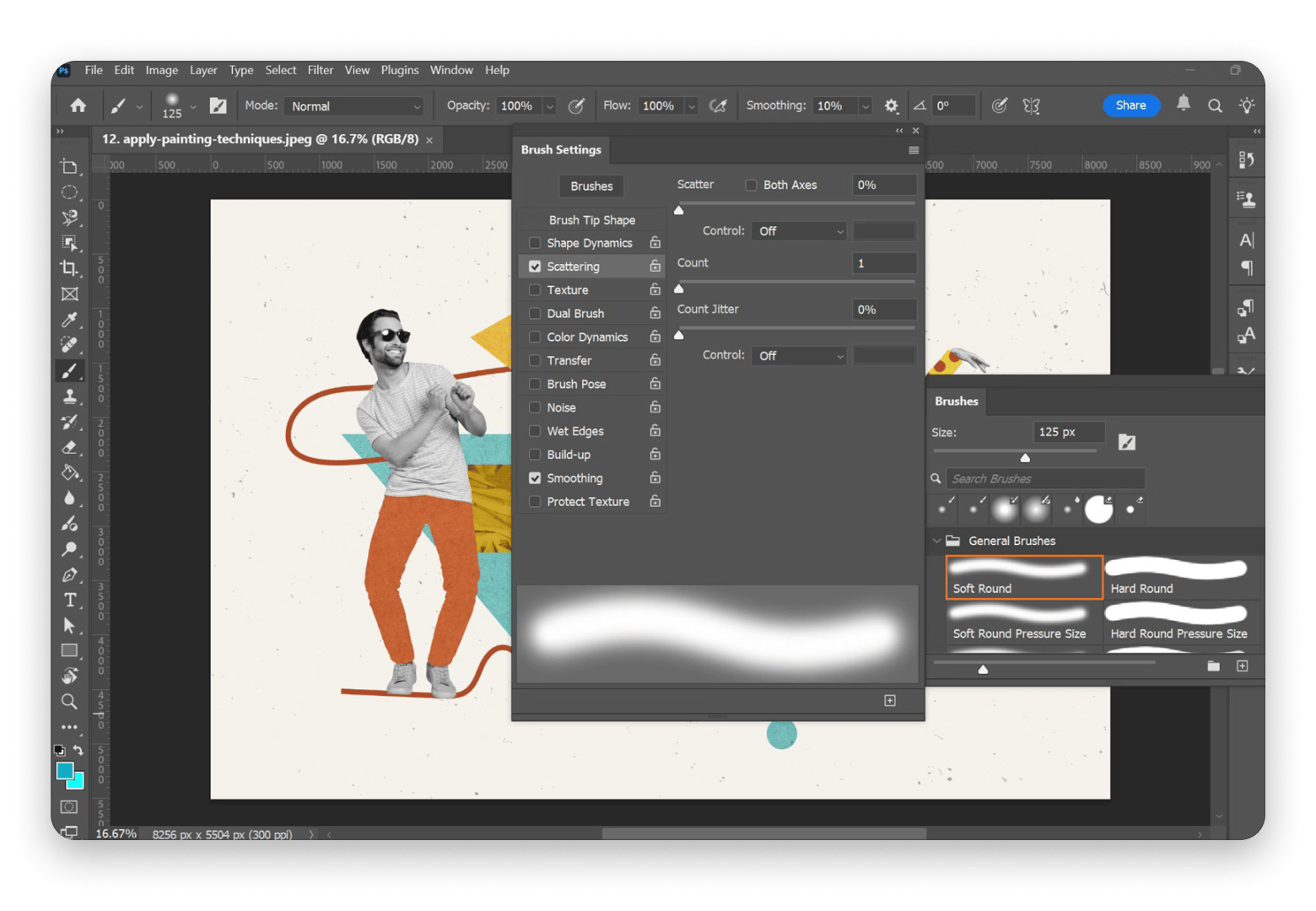Screen dimensions: 1316x911
Task: Click the Share button
Action: (1130, 105)
